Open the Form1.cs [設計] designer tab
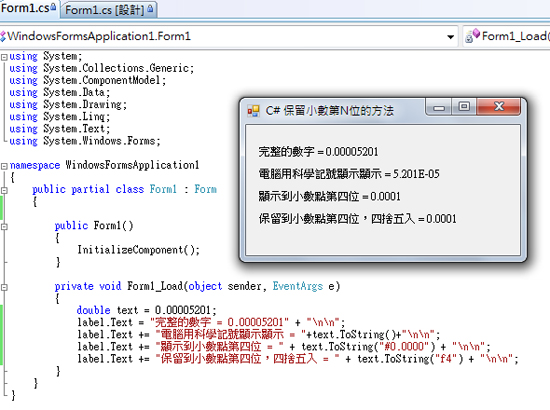The width and height of the screenshot is (550, 410). 109,10
